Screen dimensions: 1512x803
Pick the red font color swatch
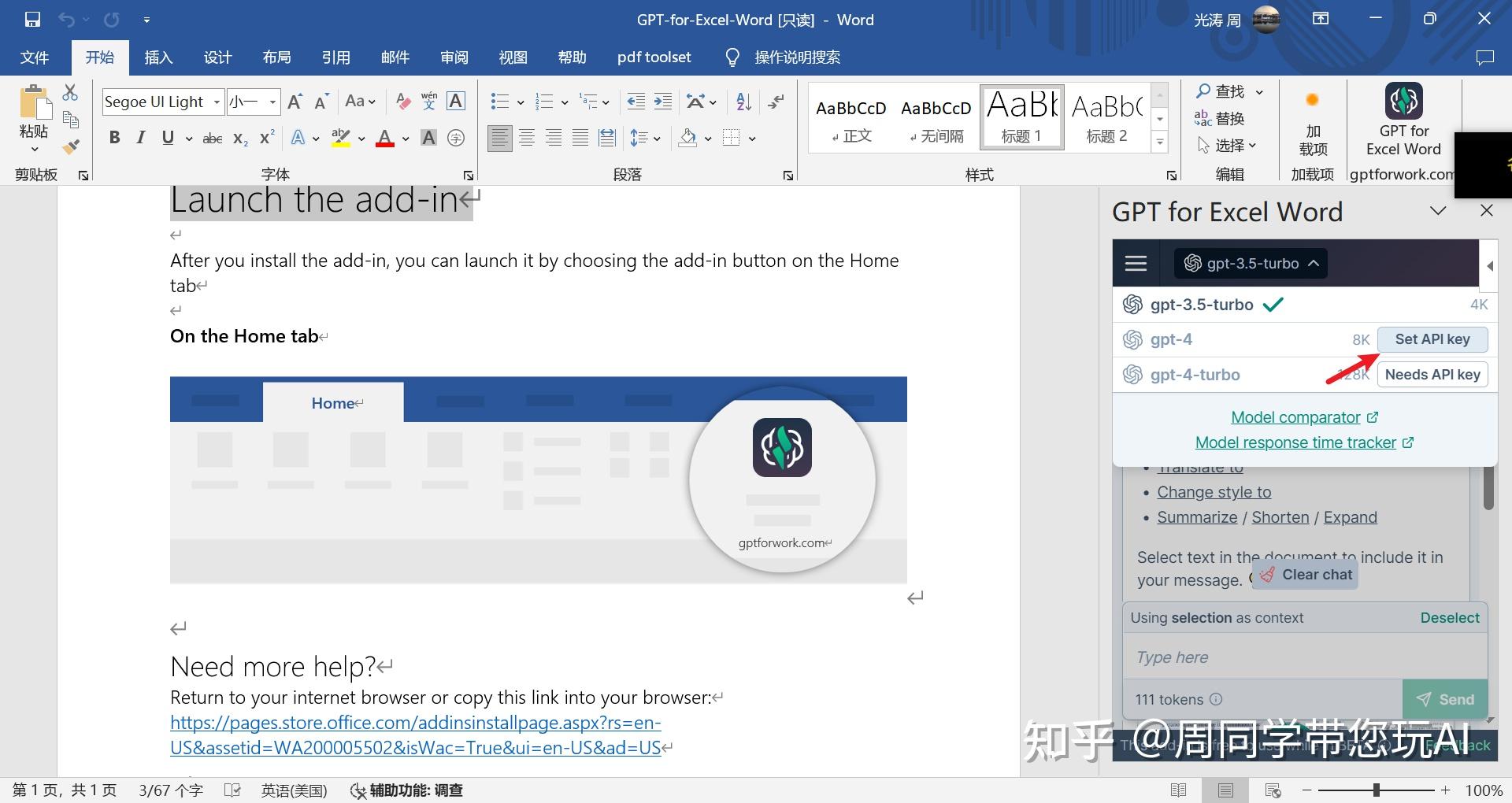[384, 139]
